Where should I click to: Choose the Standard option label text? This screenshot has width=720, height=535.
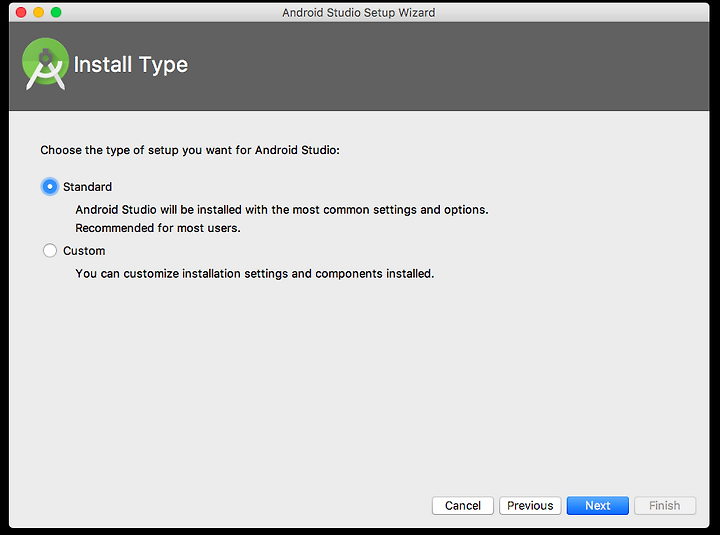coord(87,187)
